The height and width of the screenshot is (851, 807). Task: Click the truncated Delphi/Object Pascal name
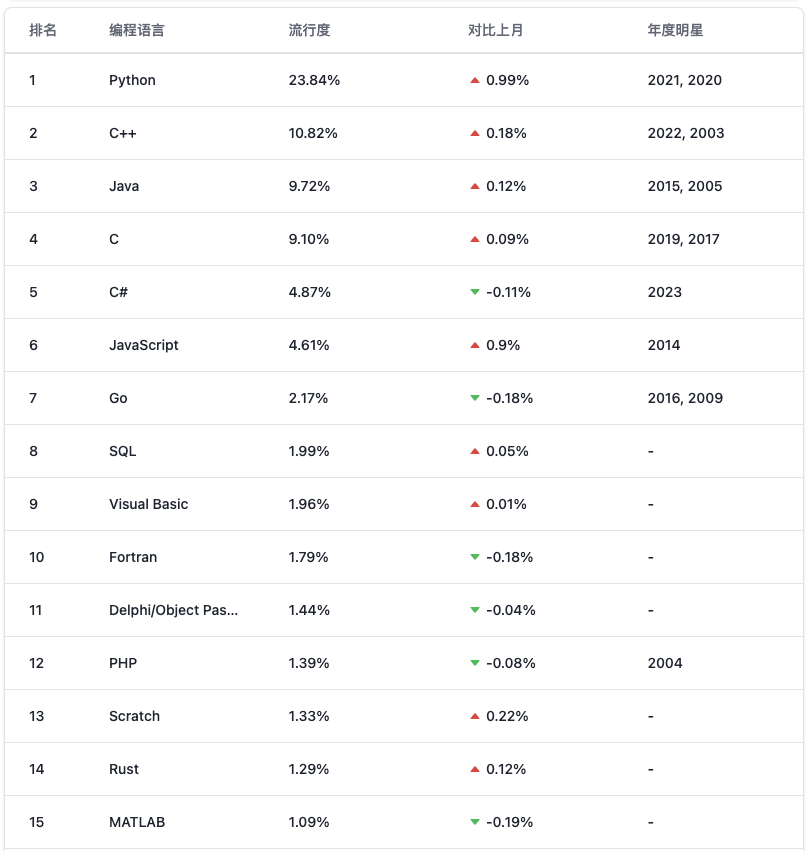coord(173,610)
